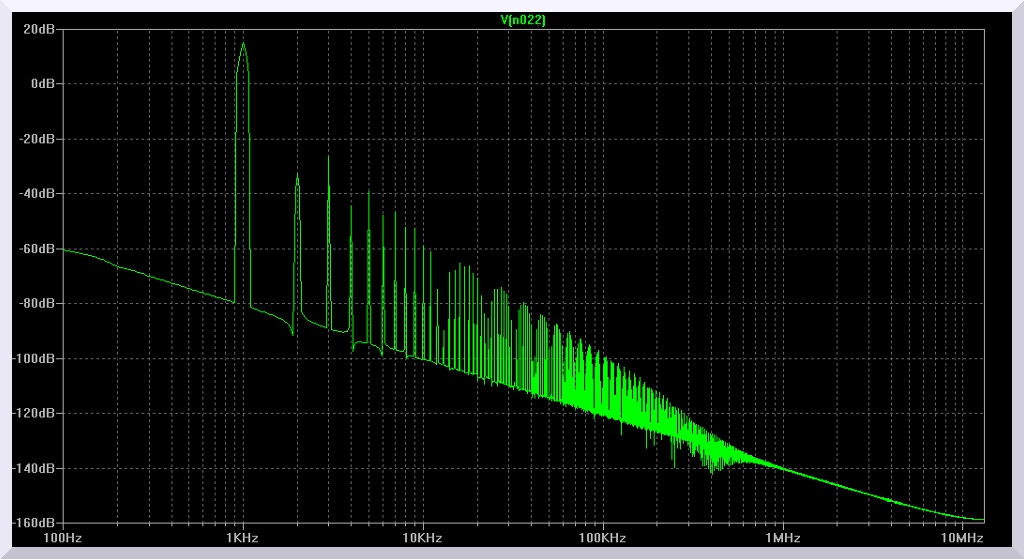
Task: Click the -60dB vertical axis label
Action: tap(38, 249)
